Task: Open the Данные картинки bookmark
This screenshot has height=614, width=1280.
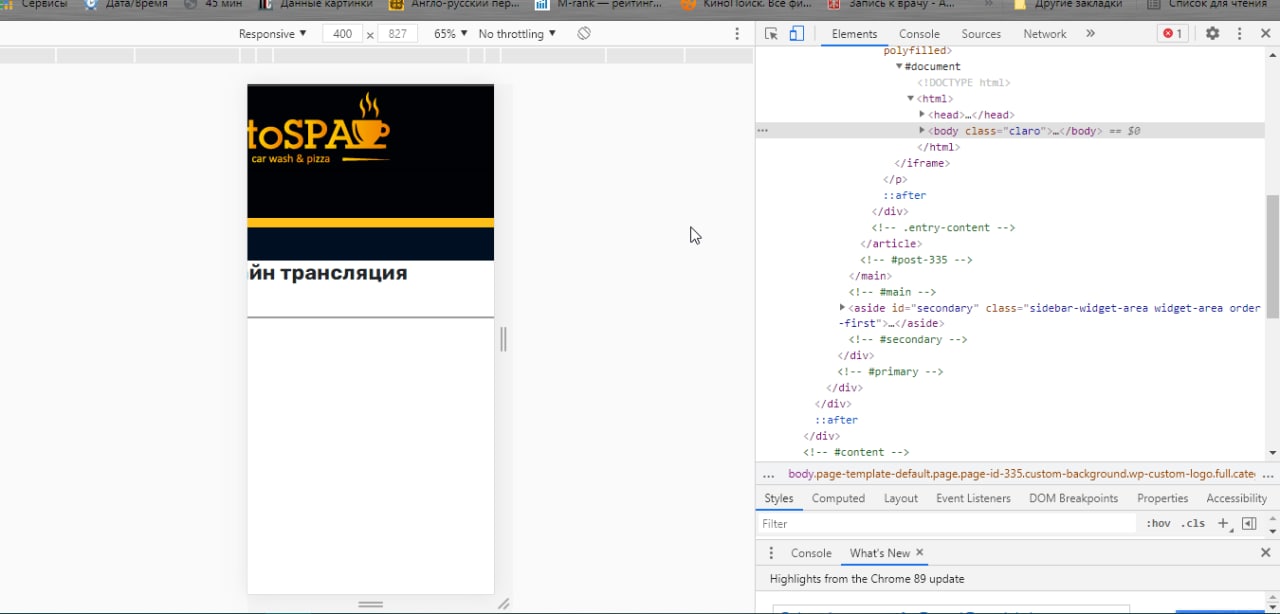Action: (x=315, y=4)
